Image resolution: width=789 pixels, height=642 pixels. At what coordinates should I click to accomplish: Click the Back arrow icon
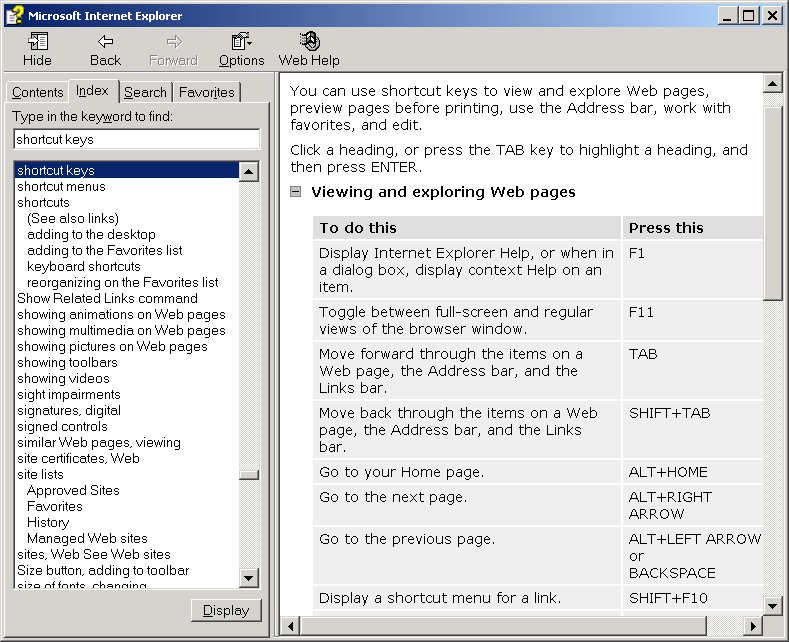pos(105,42)
